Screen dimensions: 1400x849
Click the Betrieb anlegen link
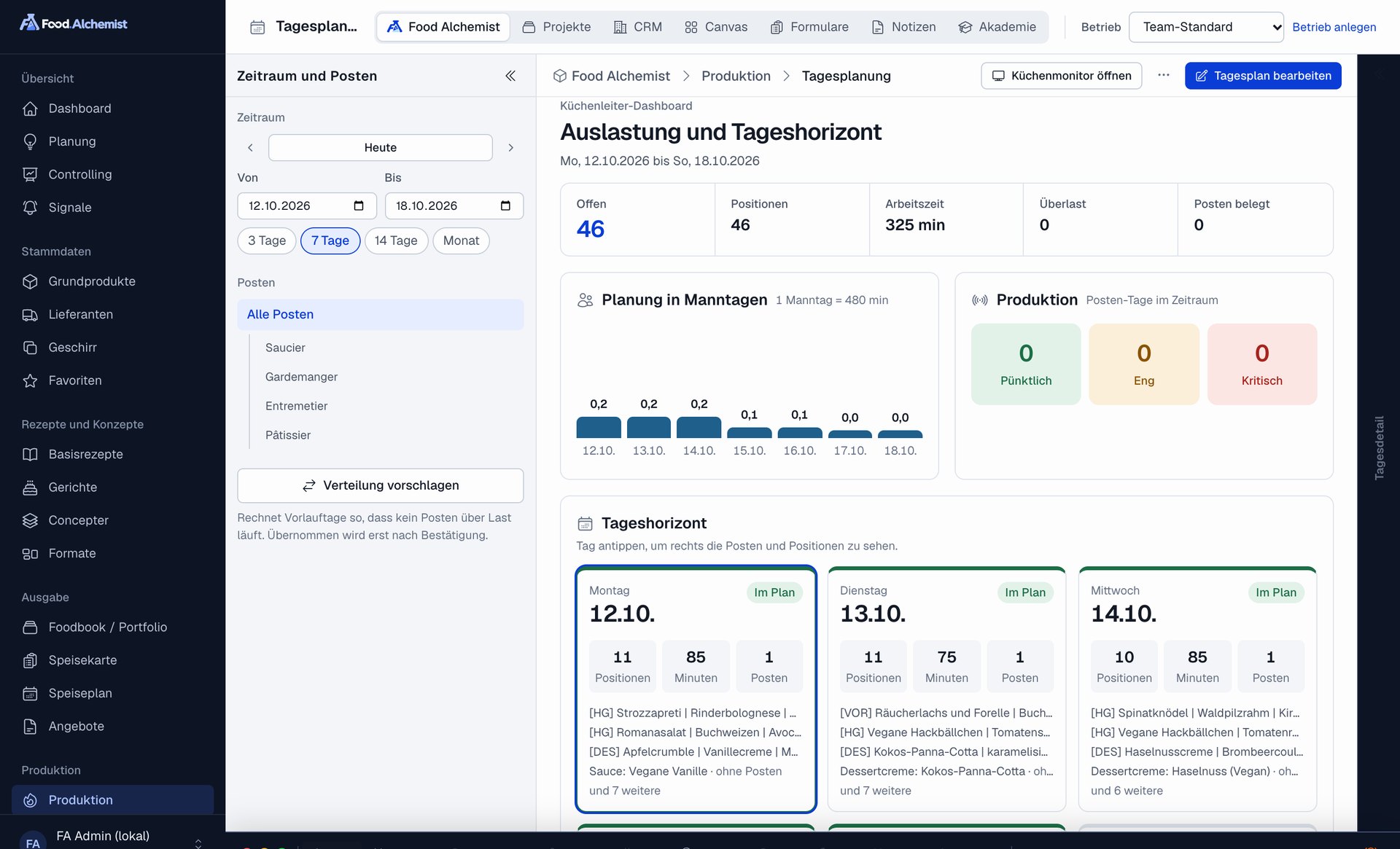click(x=1334, y=27)
